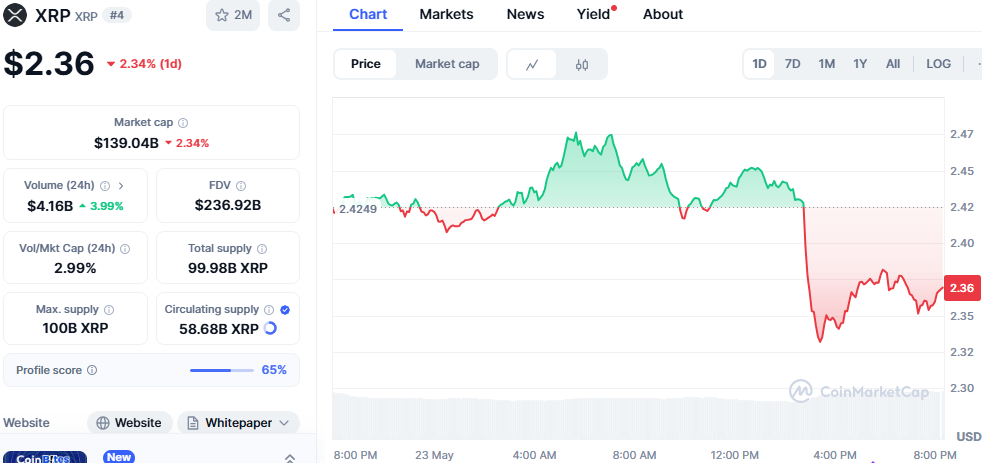The image size is (982, 463).
Task: Click the red 2.36 current price tag
Action: click(962, 288)
